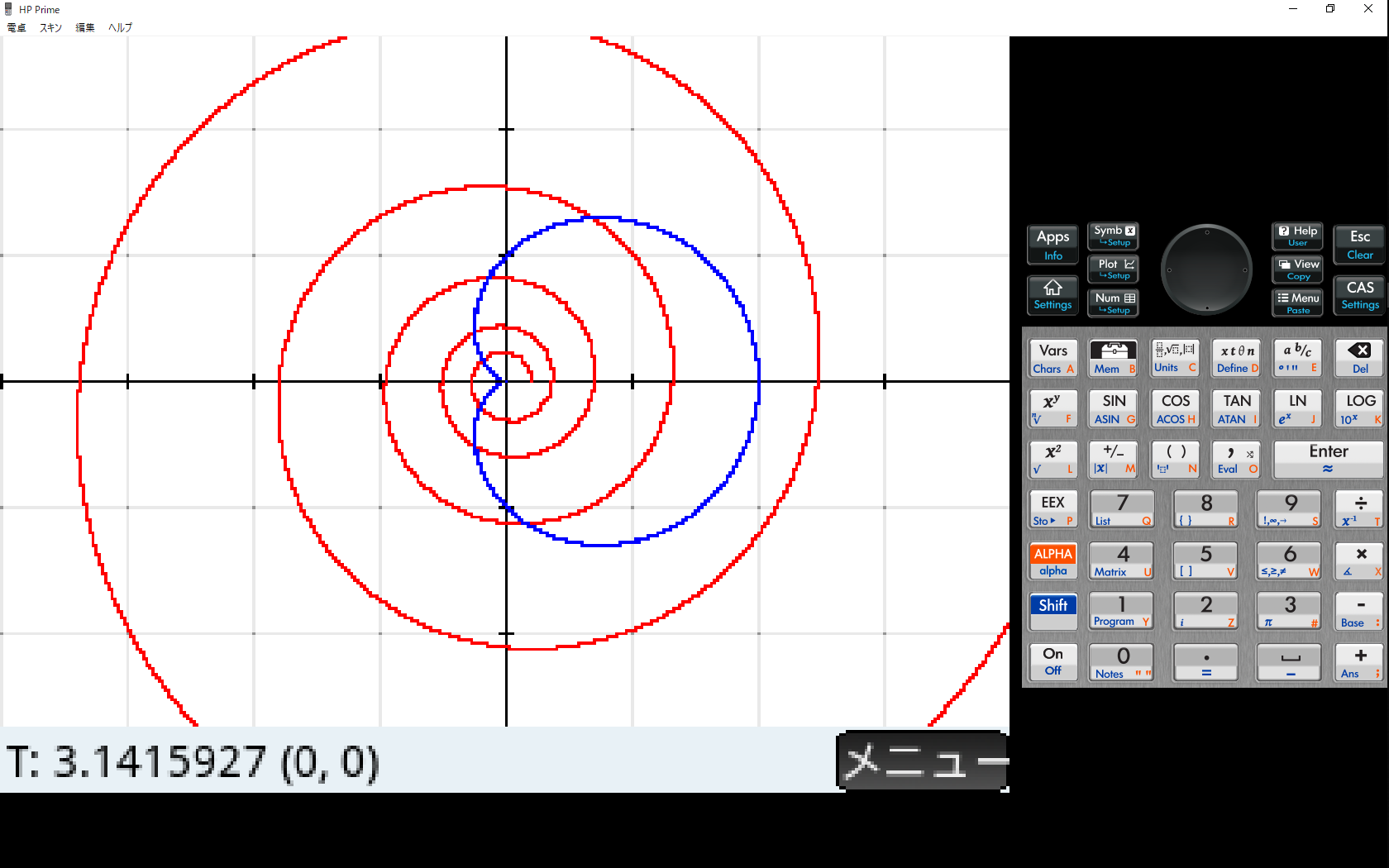Viewport: 1389px width, 868px height.
Task: Click the number 7 List key
Action: click(x=1122, y=510)
